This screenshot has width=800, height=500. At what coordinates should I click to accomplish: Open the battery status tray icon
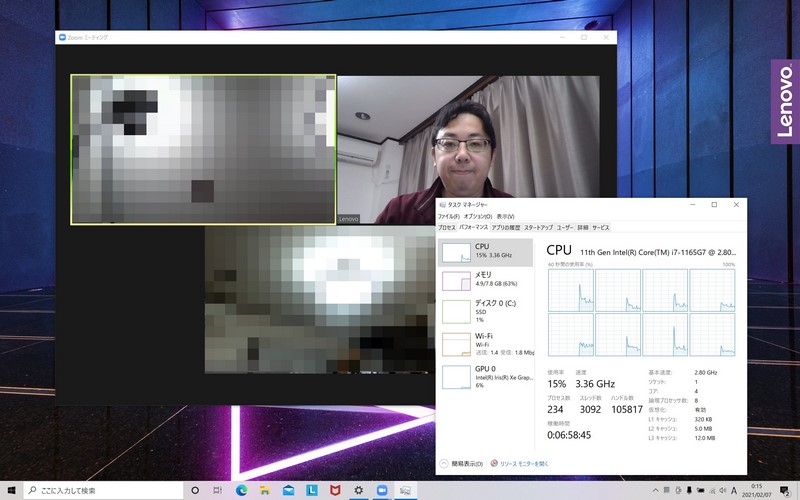click(701, 490)
